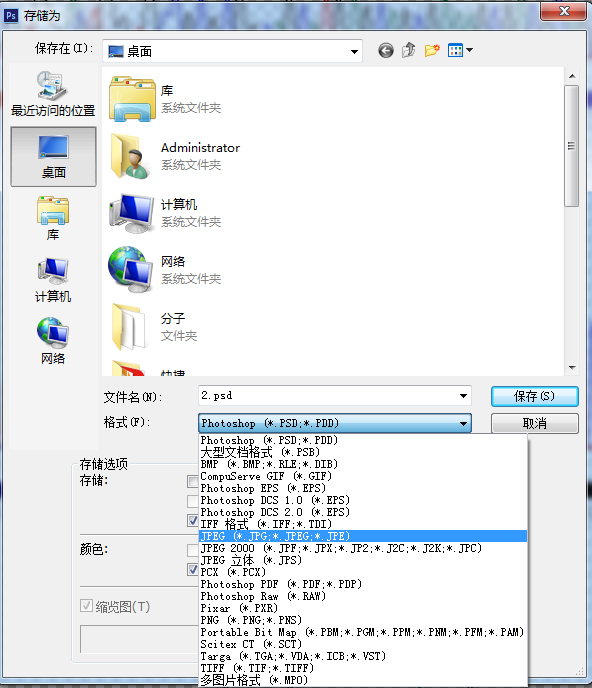
Task: Toggle the 缩览图(T) checkbox
Action: (86, 606)
